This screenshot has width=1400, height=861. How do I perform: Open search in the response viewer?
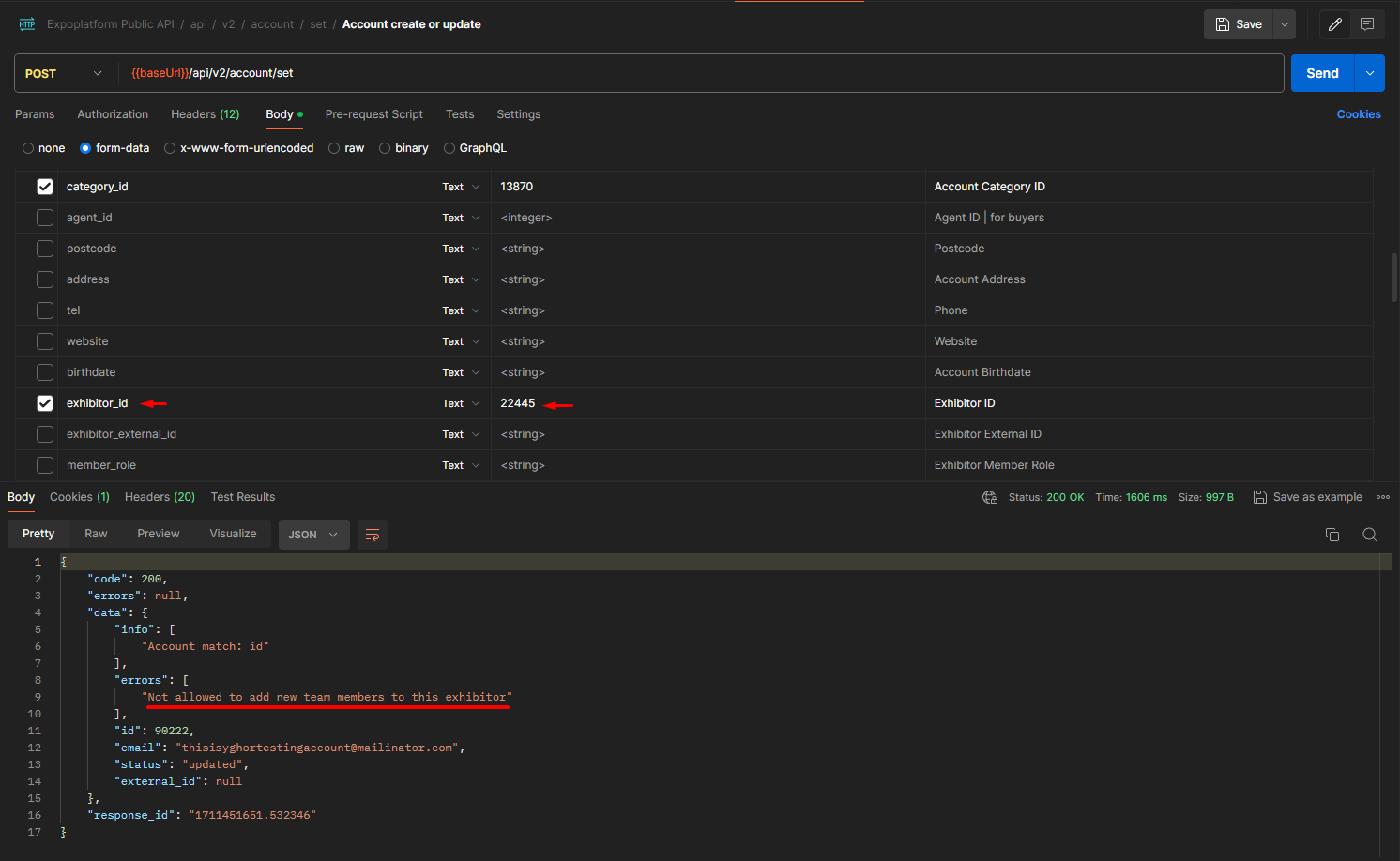1369,534
